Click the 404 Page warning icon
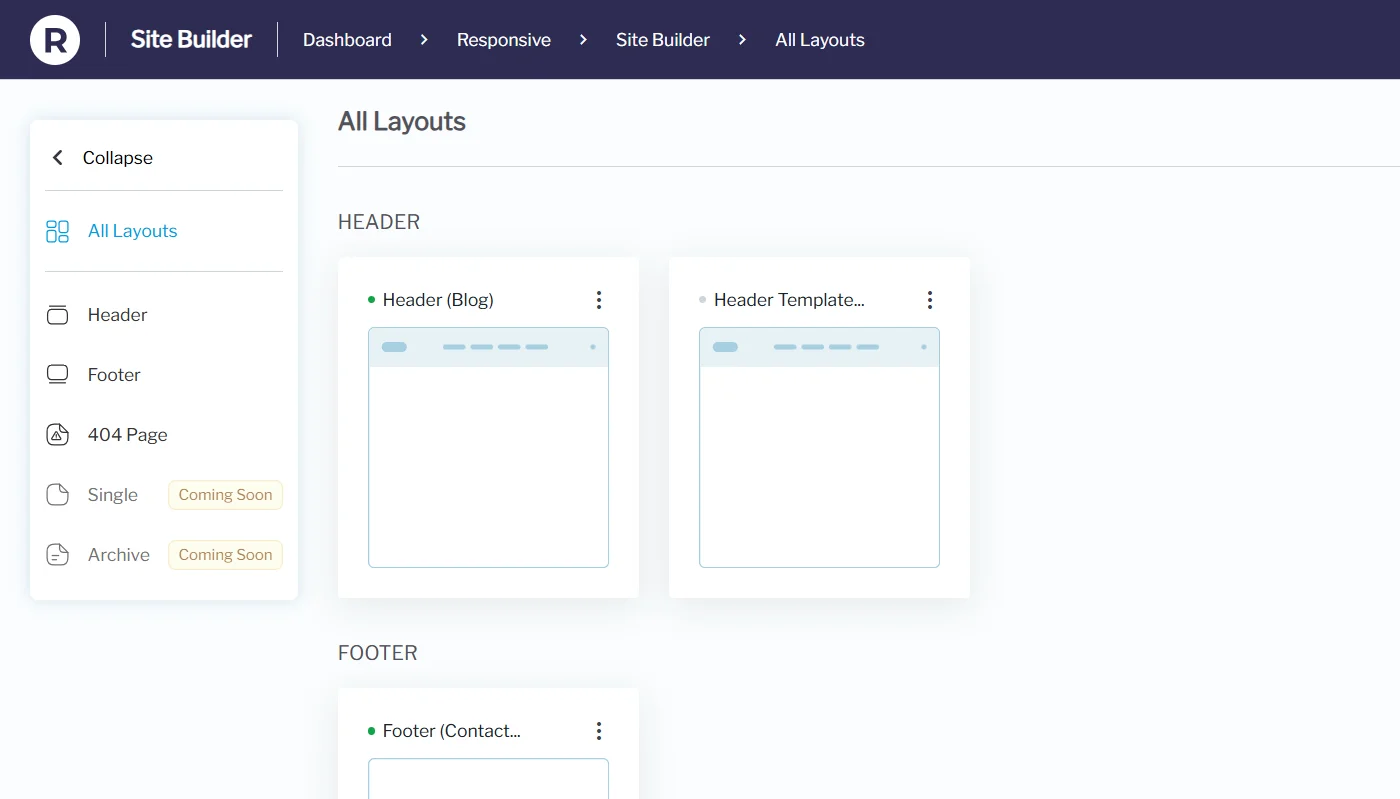The height and width of the screenshot is (799, 1400). click(x=58, y=435)
